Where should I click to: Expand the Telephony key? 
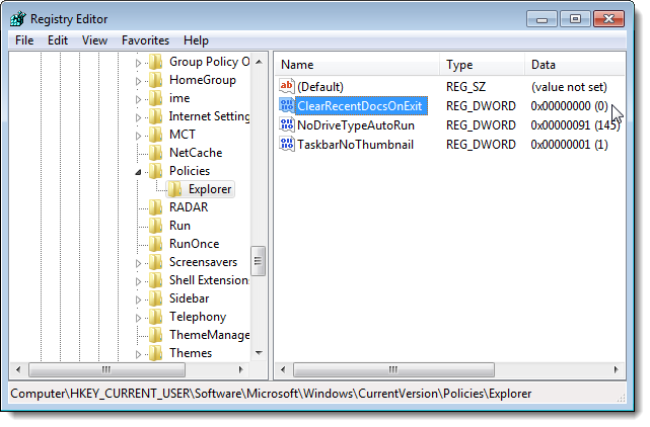pos(138,318)
